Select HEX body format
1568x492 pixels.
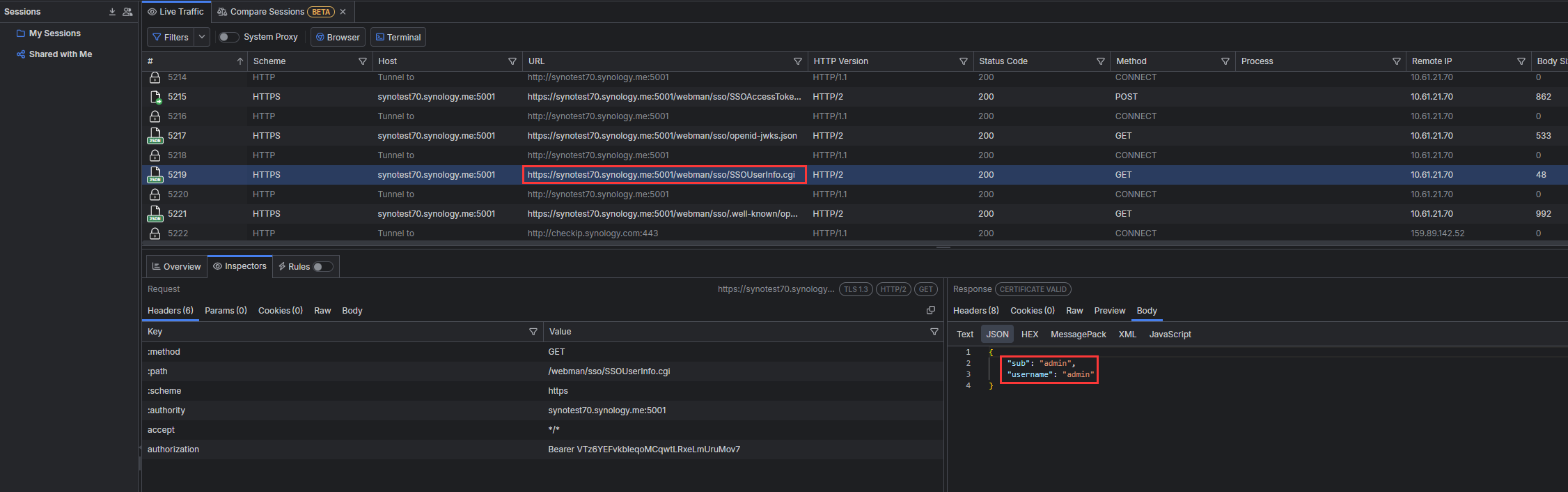click(x=1030, y=335)
